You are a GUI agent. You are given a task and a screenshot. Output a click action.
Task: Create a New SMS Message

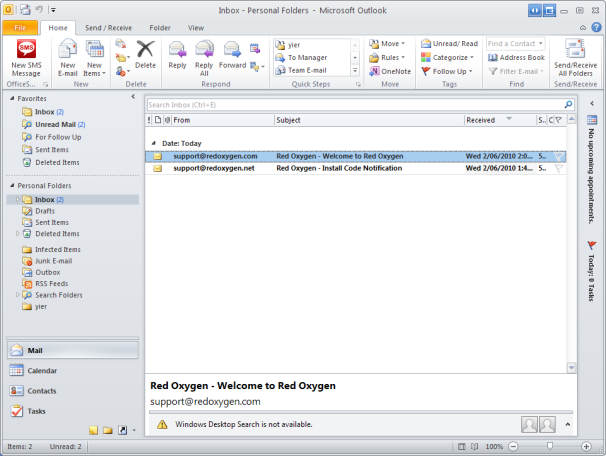26,58
